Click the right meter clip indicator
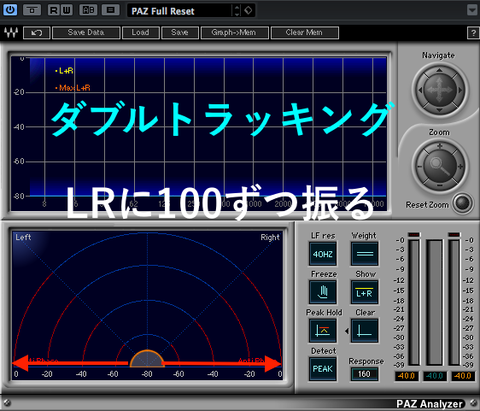The width and height of the screenshot is (480, 411). click(454, 235)
